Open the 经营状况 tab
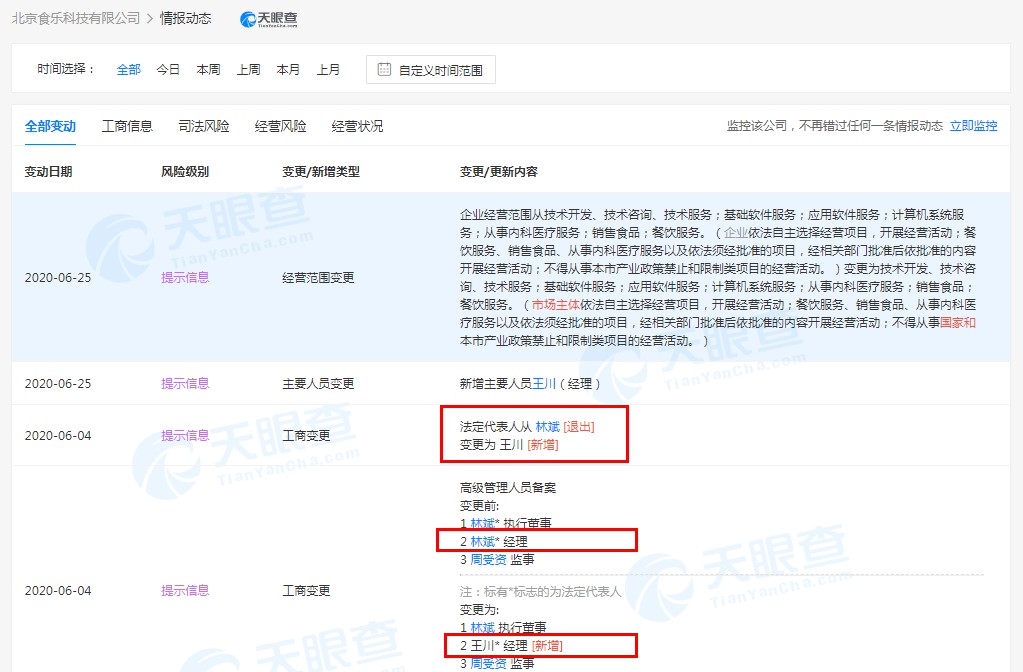The height and width of the screenshot is (672, 1023). (x=357, y=126)
